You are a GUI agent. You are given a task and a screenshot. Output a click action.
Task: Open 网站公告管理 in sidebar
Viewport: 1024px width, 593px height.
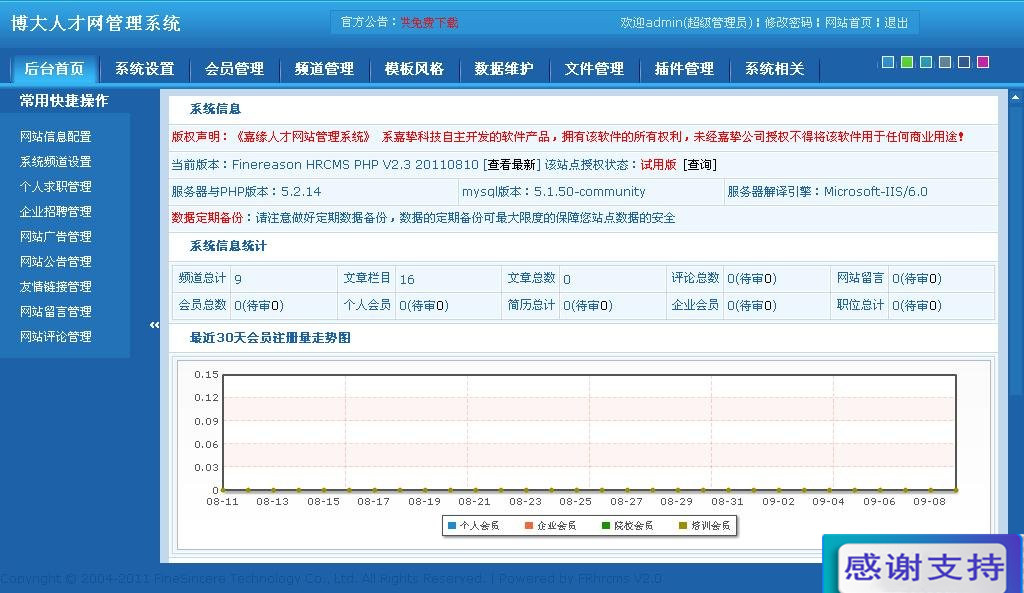coord(56,261)
